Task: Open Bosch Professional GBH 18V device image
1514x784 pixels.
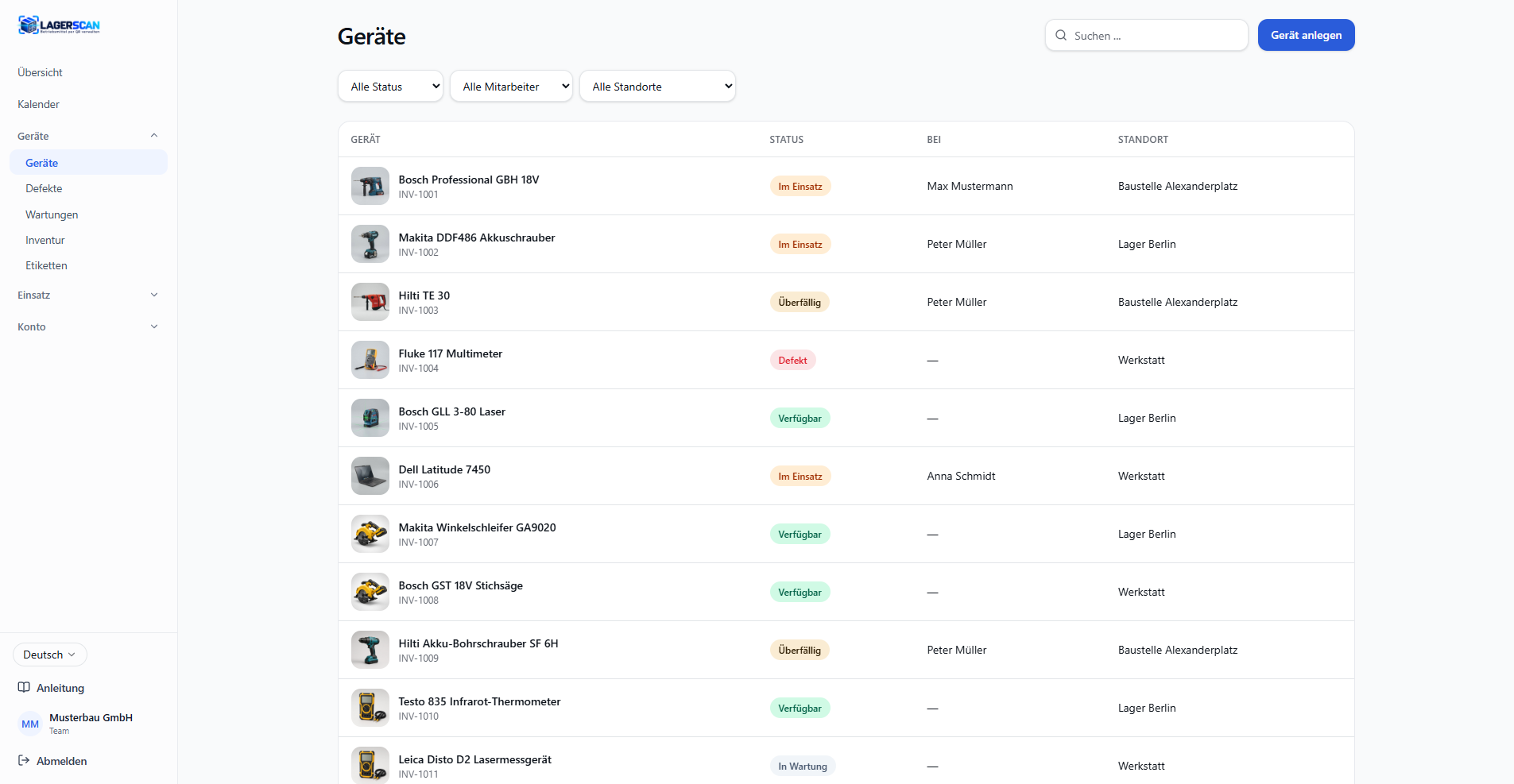Action: click(x=370, y=186)
